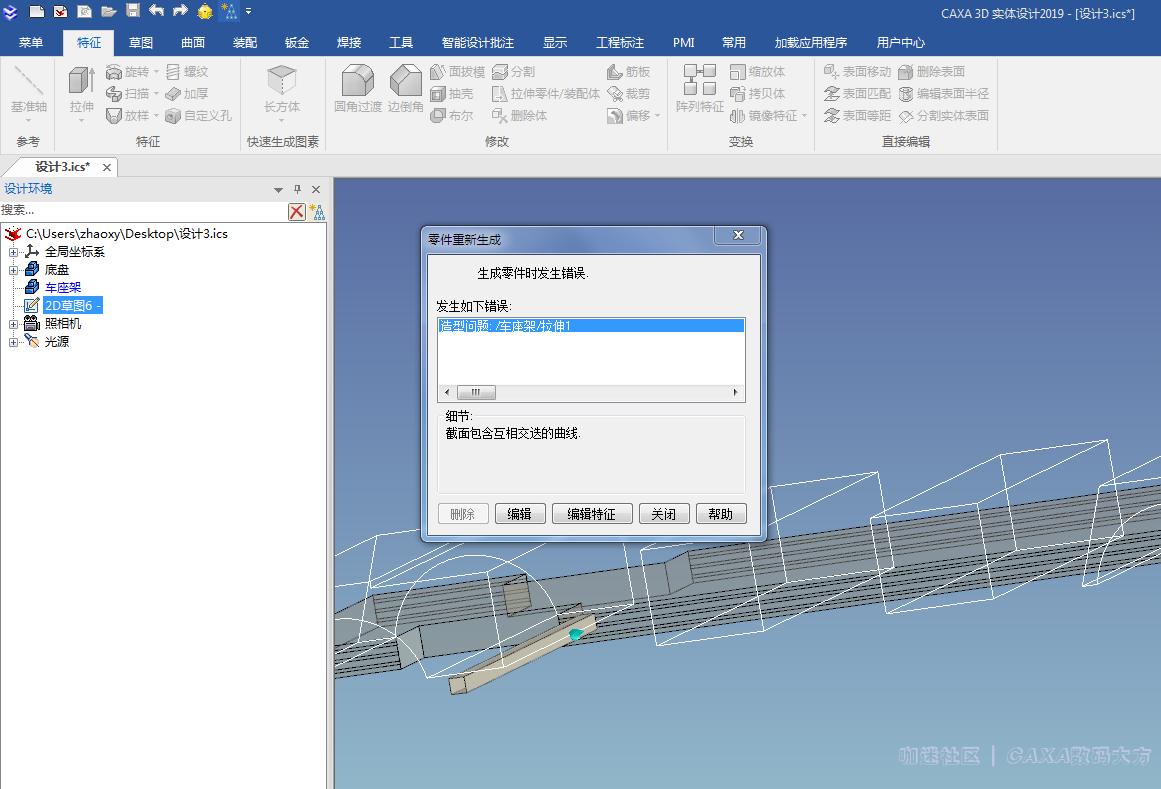The image size is (1161, 789).
Task: Select the 扫描 sweep tool
Action: 128,94
